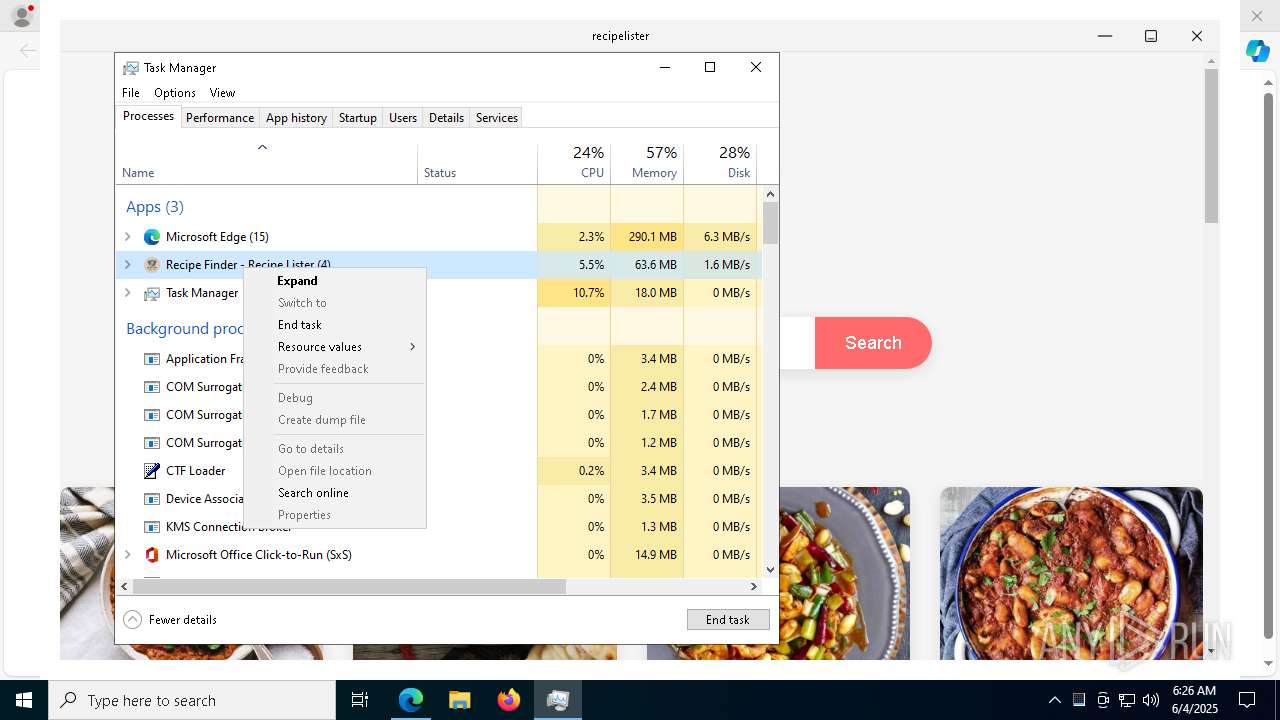The image size is (1280, 720).
Task: Open the Resource values submenu
Action: coord(335,347)
